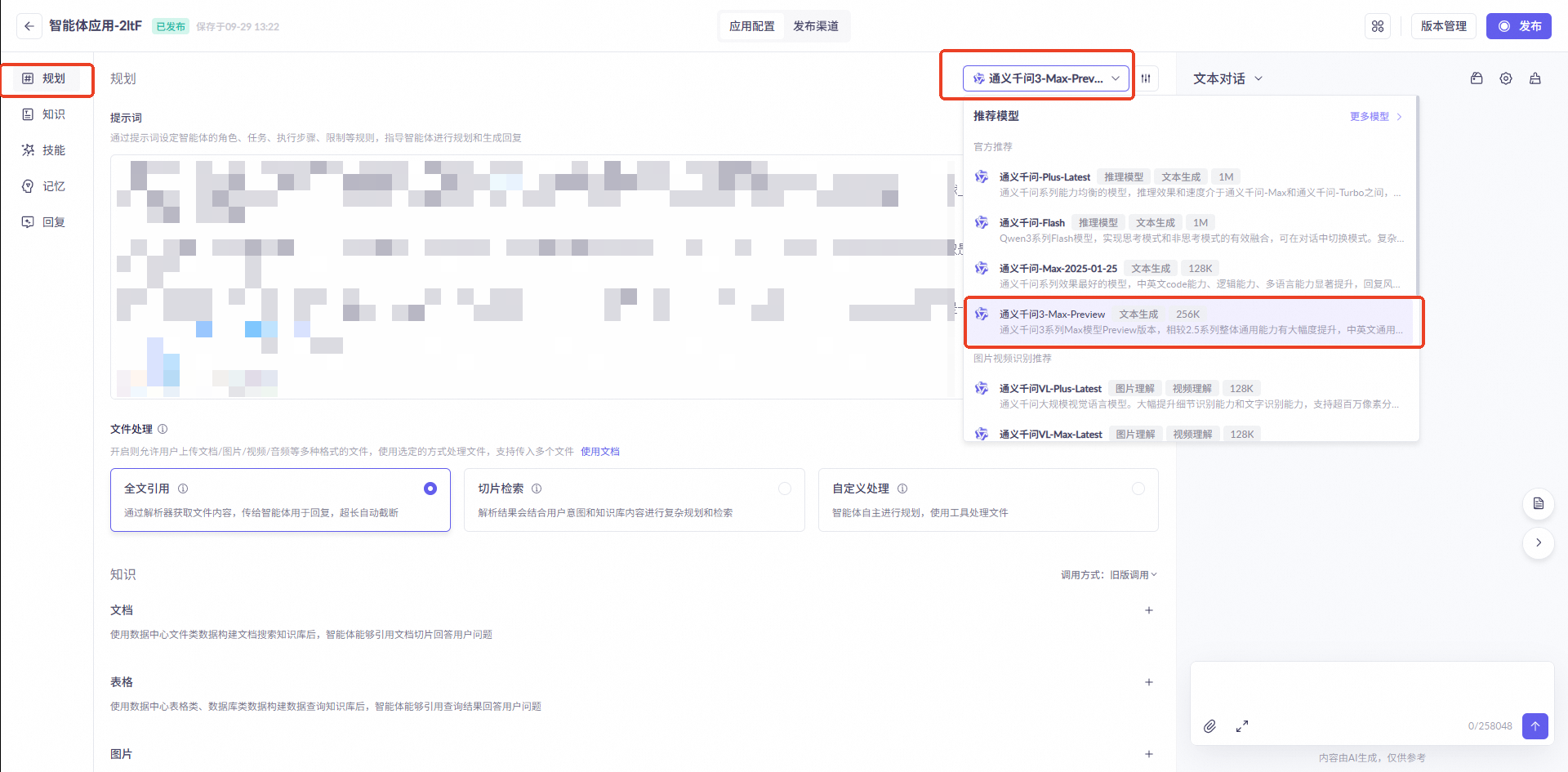Viewport: 1568px width, 772px height.
Task: Expand the right side panel arrow
Action: click(x=1539, y=542)
